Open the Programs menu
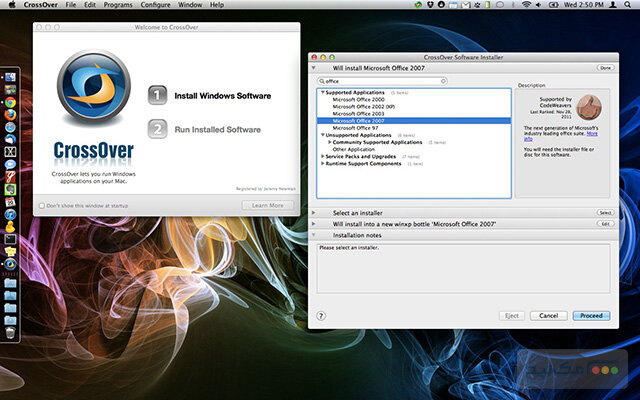 click(118, 5)
